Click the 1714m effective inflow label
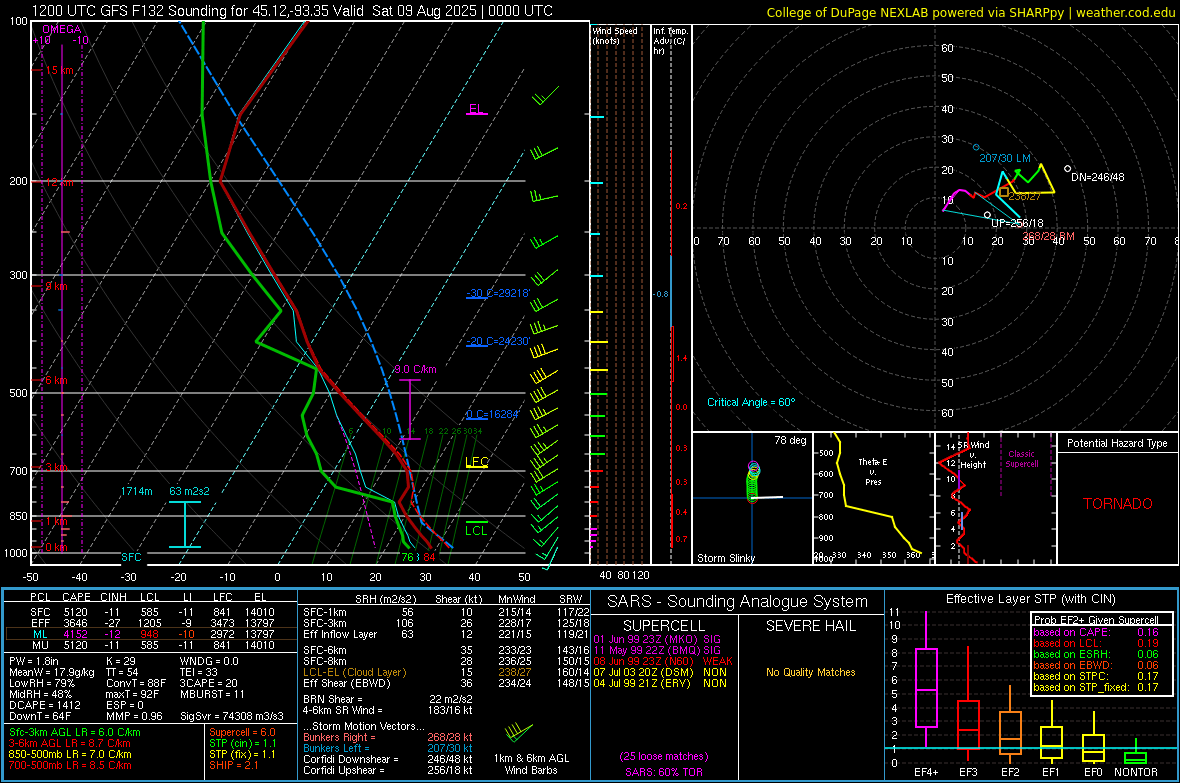 click(x=137, y=491)
